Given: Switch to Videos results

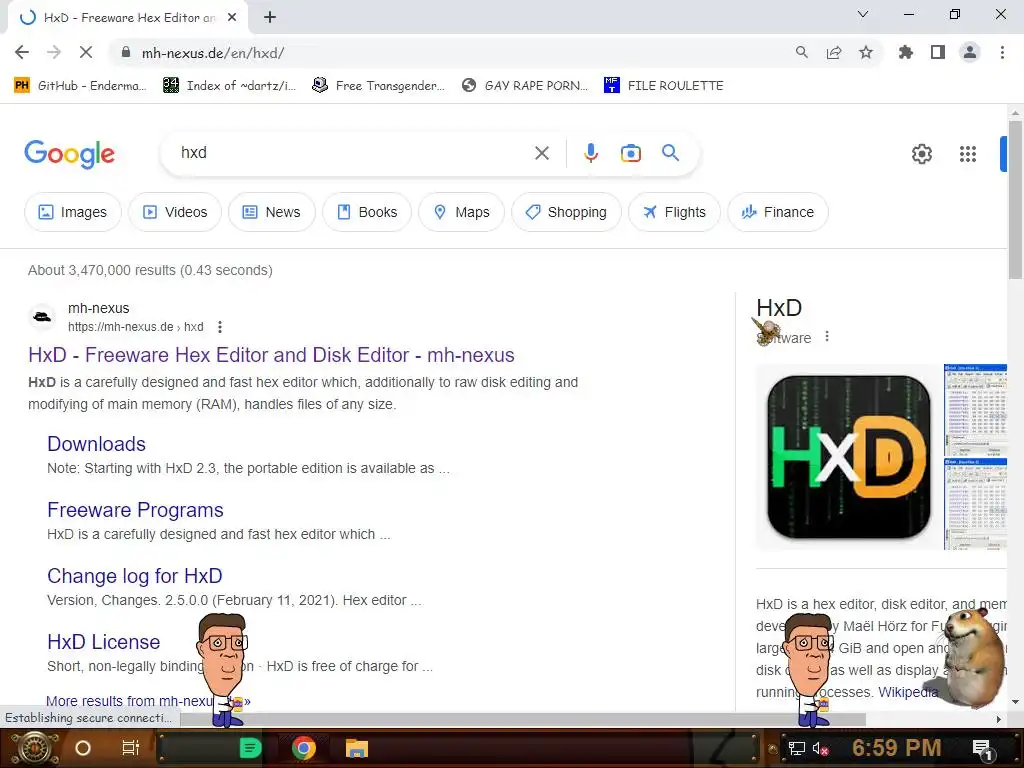Looking at the screenshot, I should click(175, 212).
